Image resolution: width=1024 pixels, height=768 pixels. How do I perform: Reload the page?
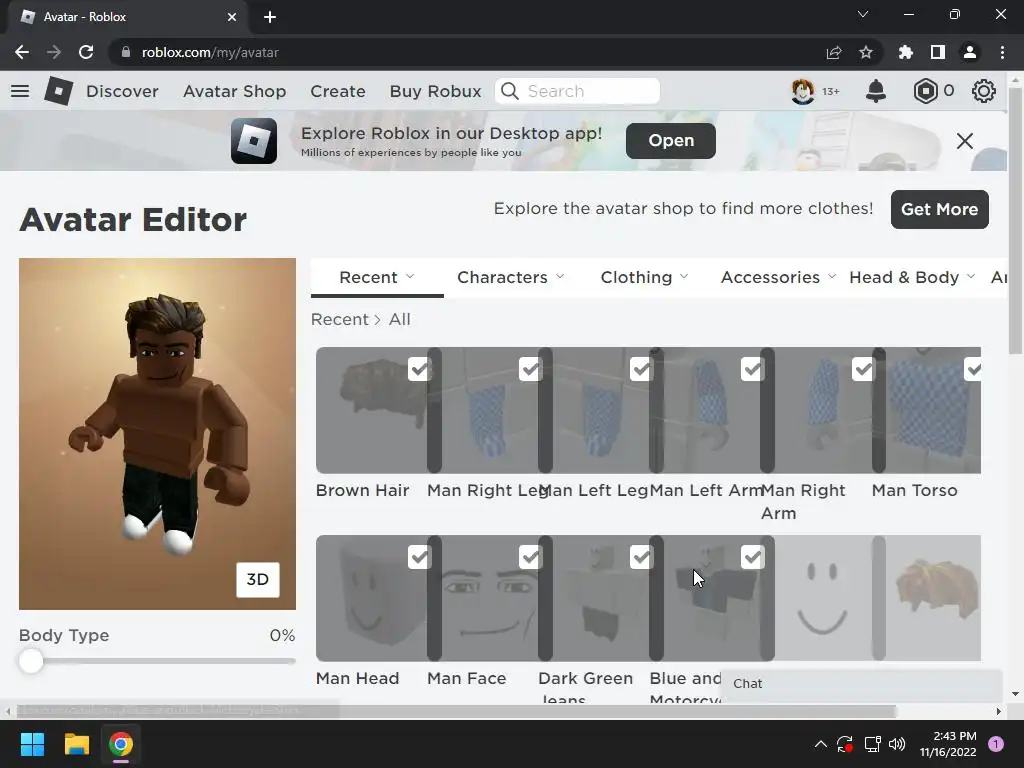click(86, 52)
